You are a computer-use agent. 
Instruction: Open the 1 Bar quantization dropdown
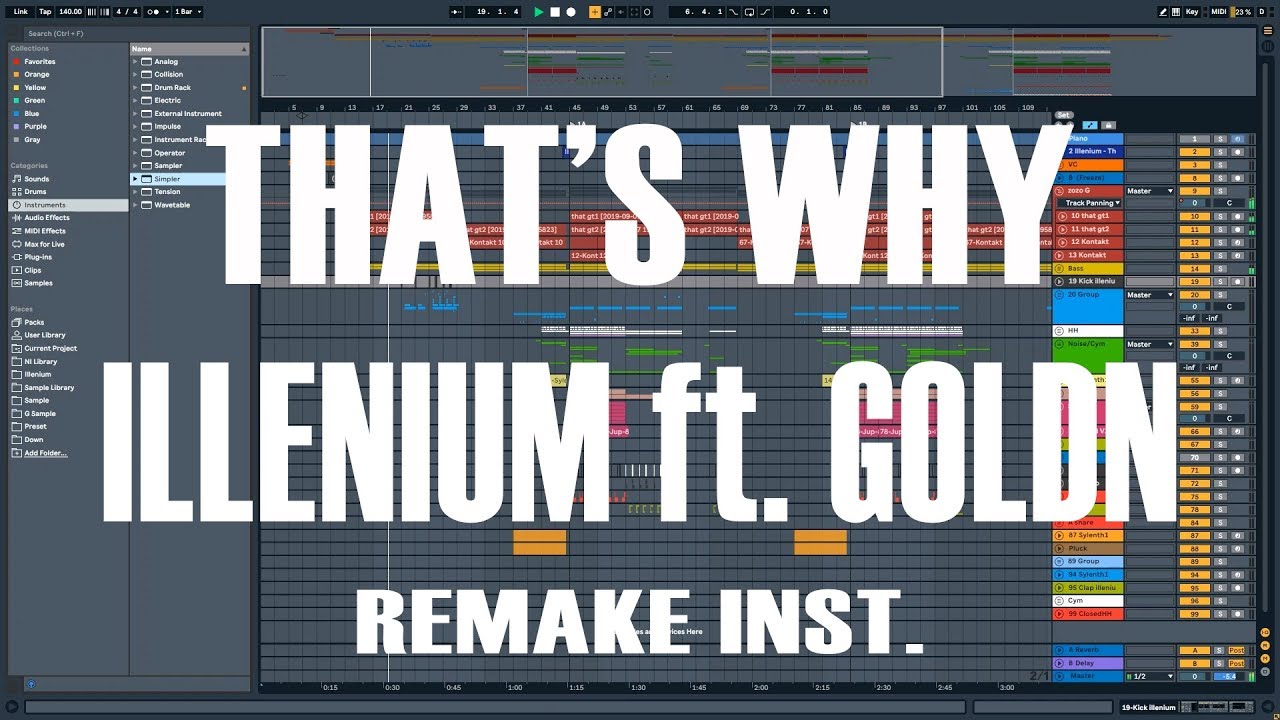tap(188, 12)
